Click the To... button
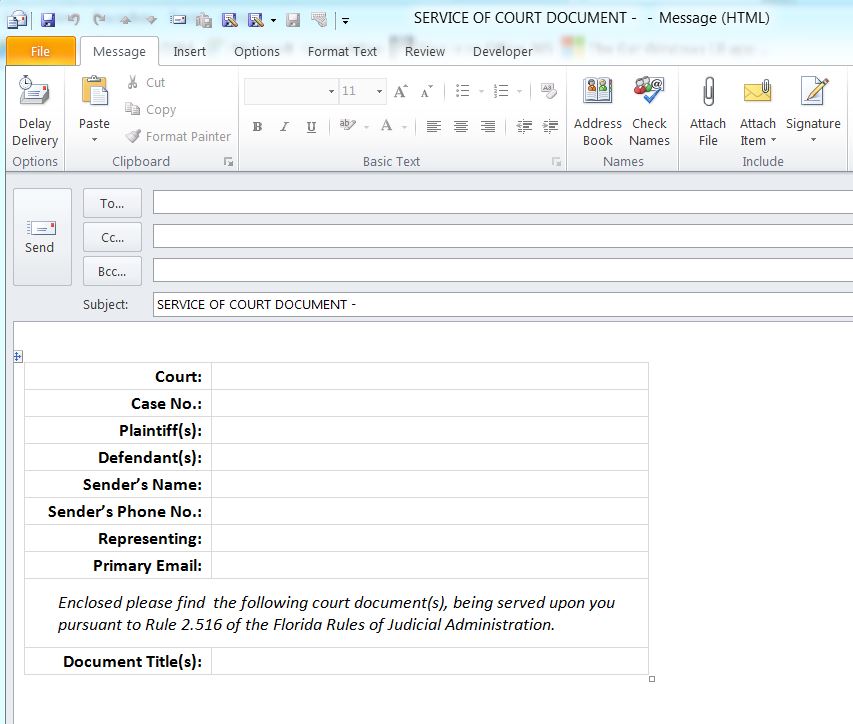Image resolution: width=853 pixels, height=724 pixels. [112, 203]
